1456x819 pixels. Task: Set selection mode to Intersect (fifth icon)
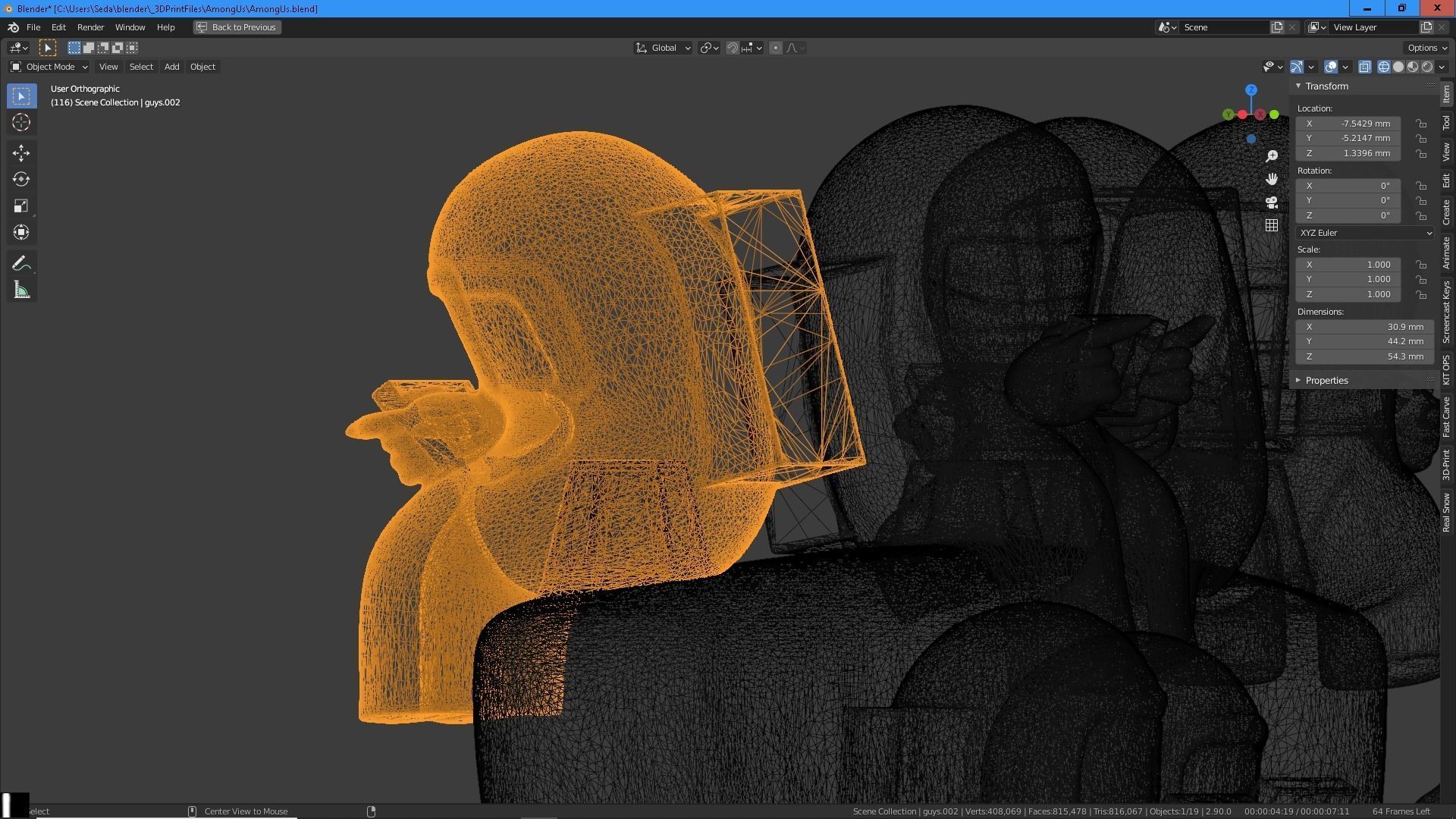pos(132,48)
